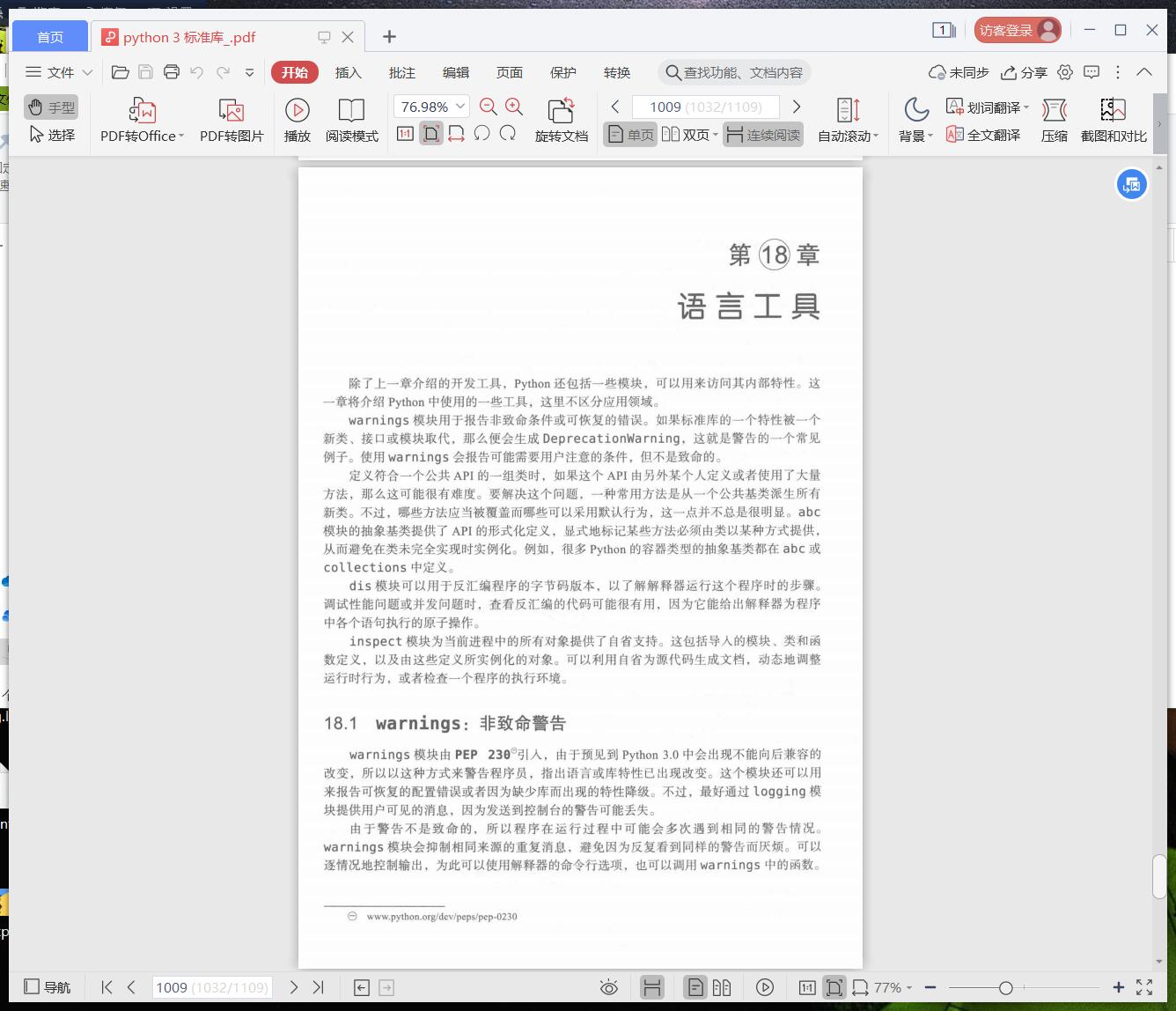The height and width of the screenshot is (1011, 1176).
Task: Click 访客登录 login button
Action: [x=1018, y=30]
